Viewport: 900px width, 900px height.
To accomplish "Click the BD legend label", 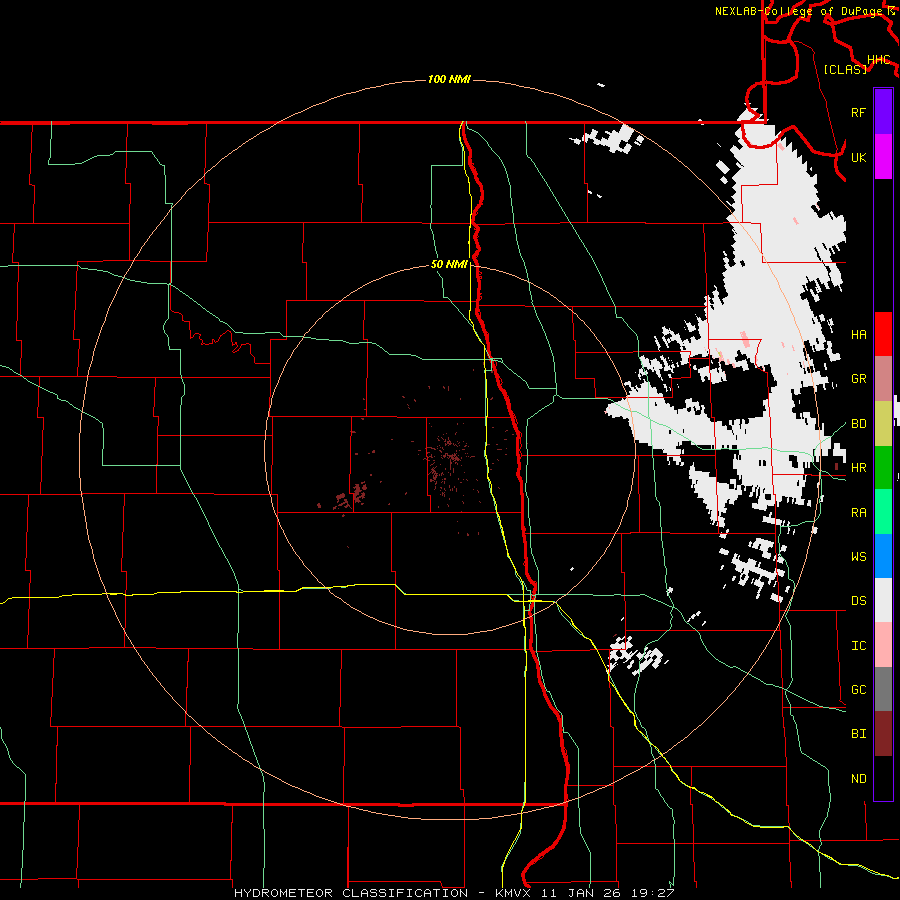I will pos(858,424).
